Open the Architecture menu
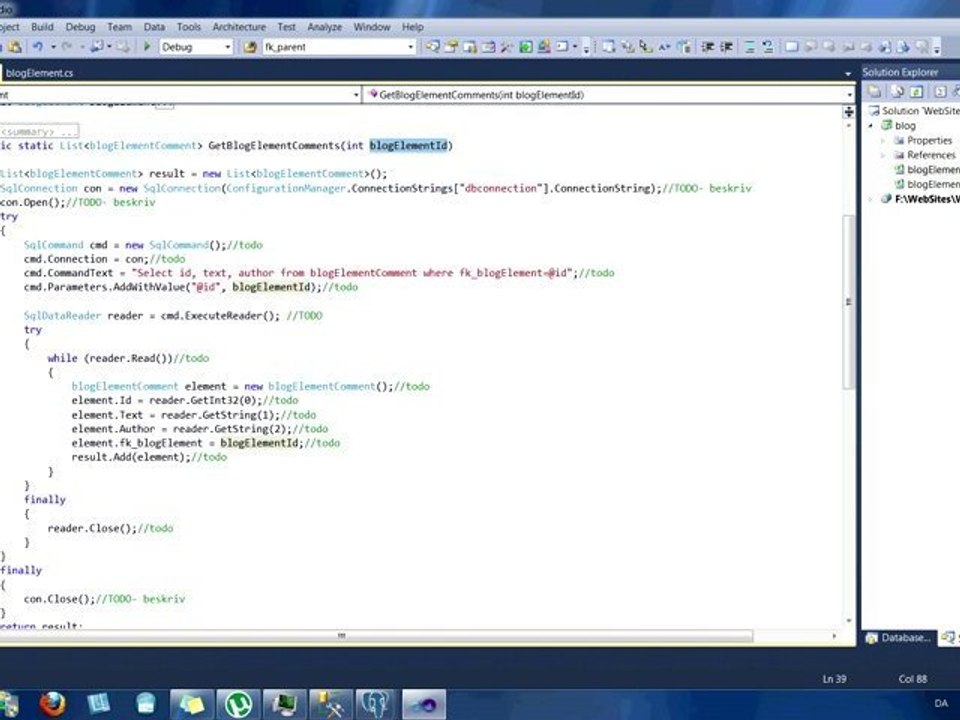 tap(239, 27)
